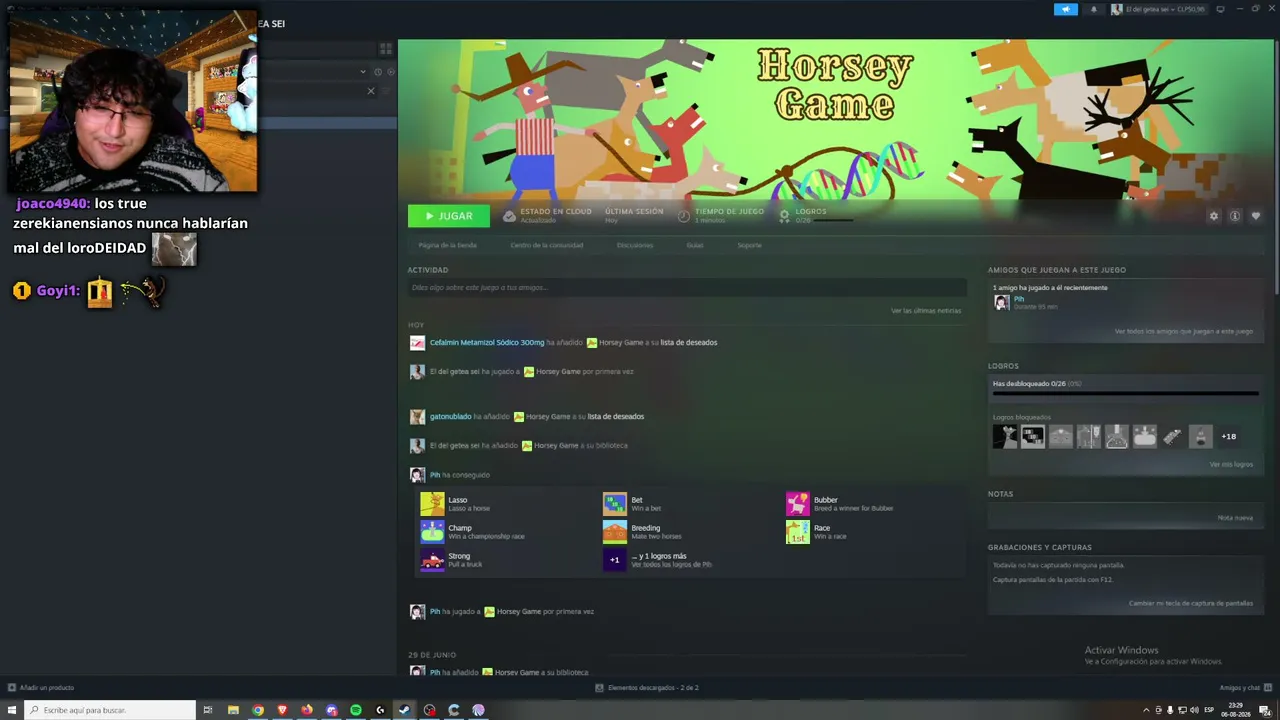Viewport: 1280px width, 720px height.
Task: Open the Bubber achievement icon
Action: pyautogui.click(x=797, y=503)
